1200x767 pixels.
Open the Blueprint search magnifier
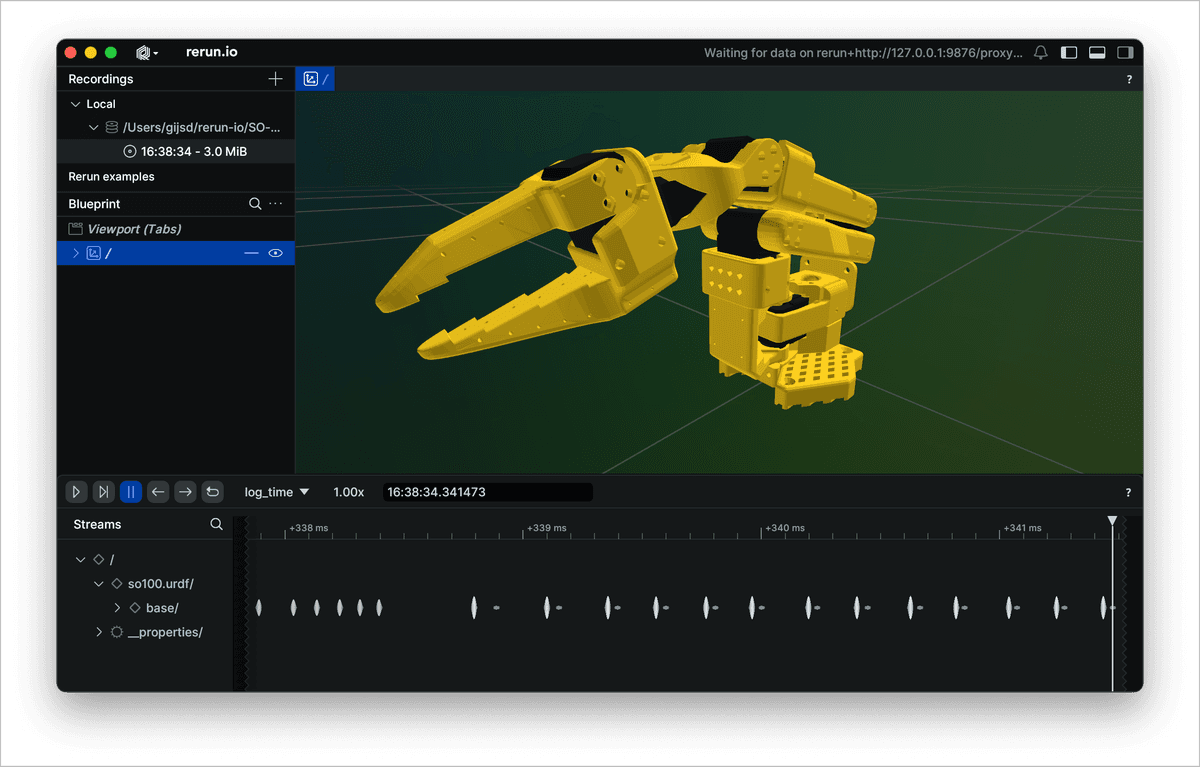[257, 203]
